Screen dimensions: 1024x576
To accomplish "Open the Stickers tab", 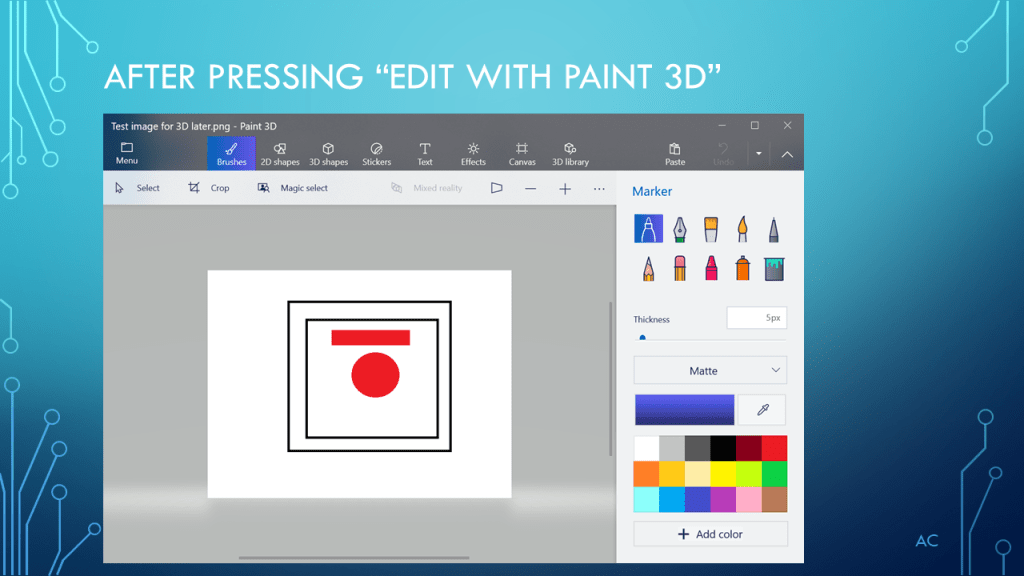I will point(376,153).
